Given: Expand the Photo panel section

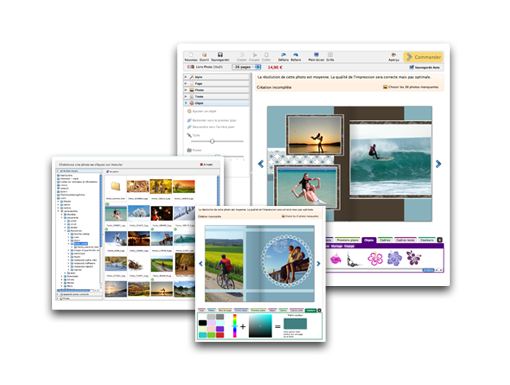Looking at the screenshot, I should coord(216,90).
